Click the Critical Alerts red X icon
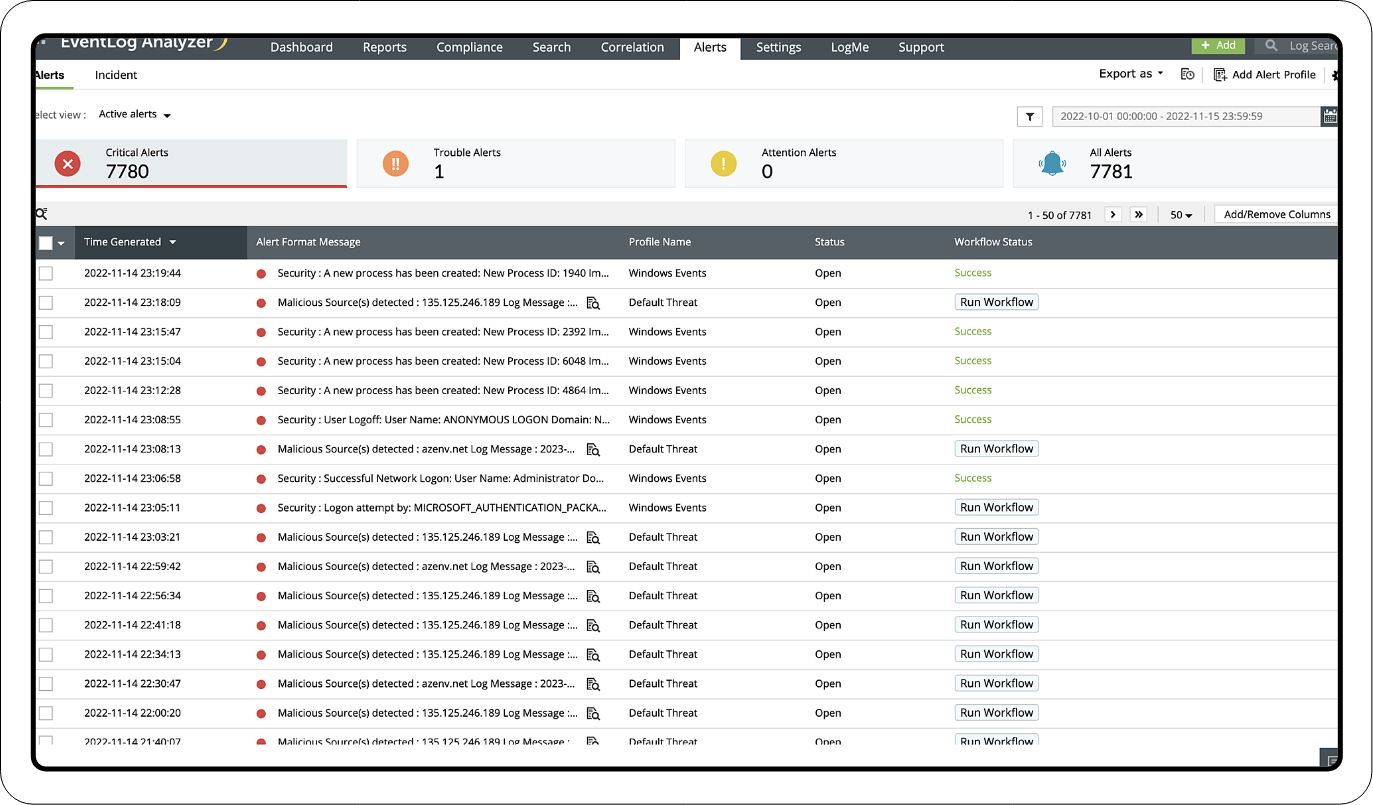1373x805 pixels. [68, 164]
